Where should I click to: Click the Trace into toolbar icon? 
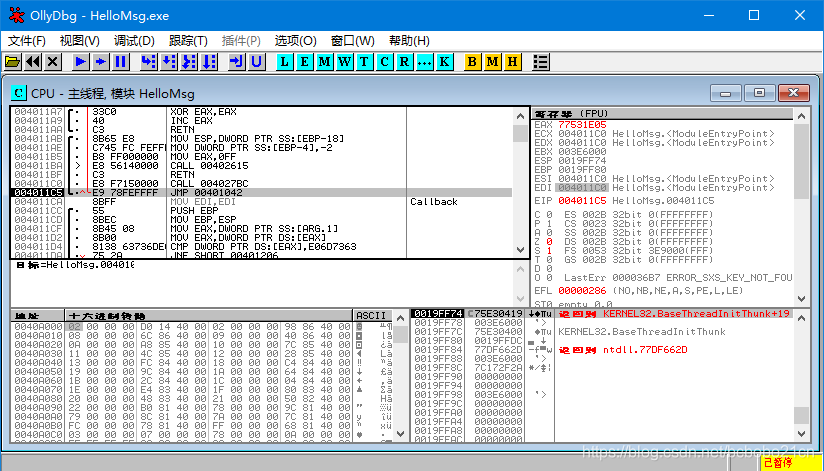coord(189,62)
